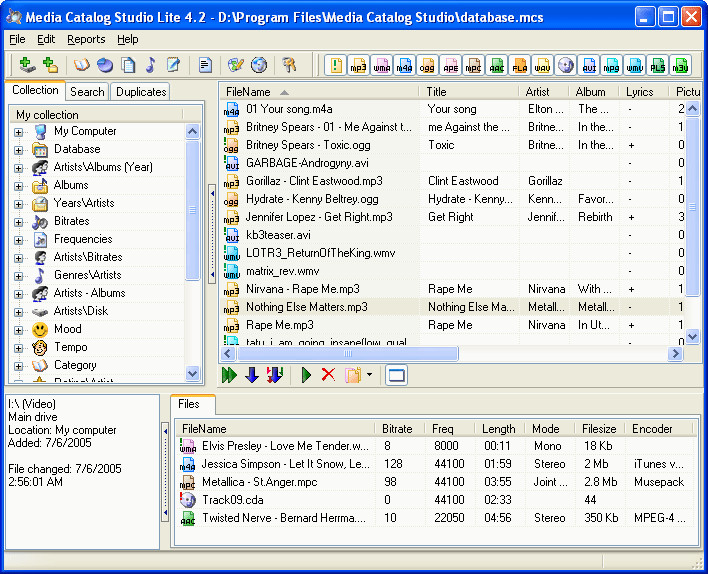
Task: Click the horizontal scrollbar thumb of file list
Action: click(x=348, y=354)
